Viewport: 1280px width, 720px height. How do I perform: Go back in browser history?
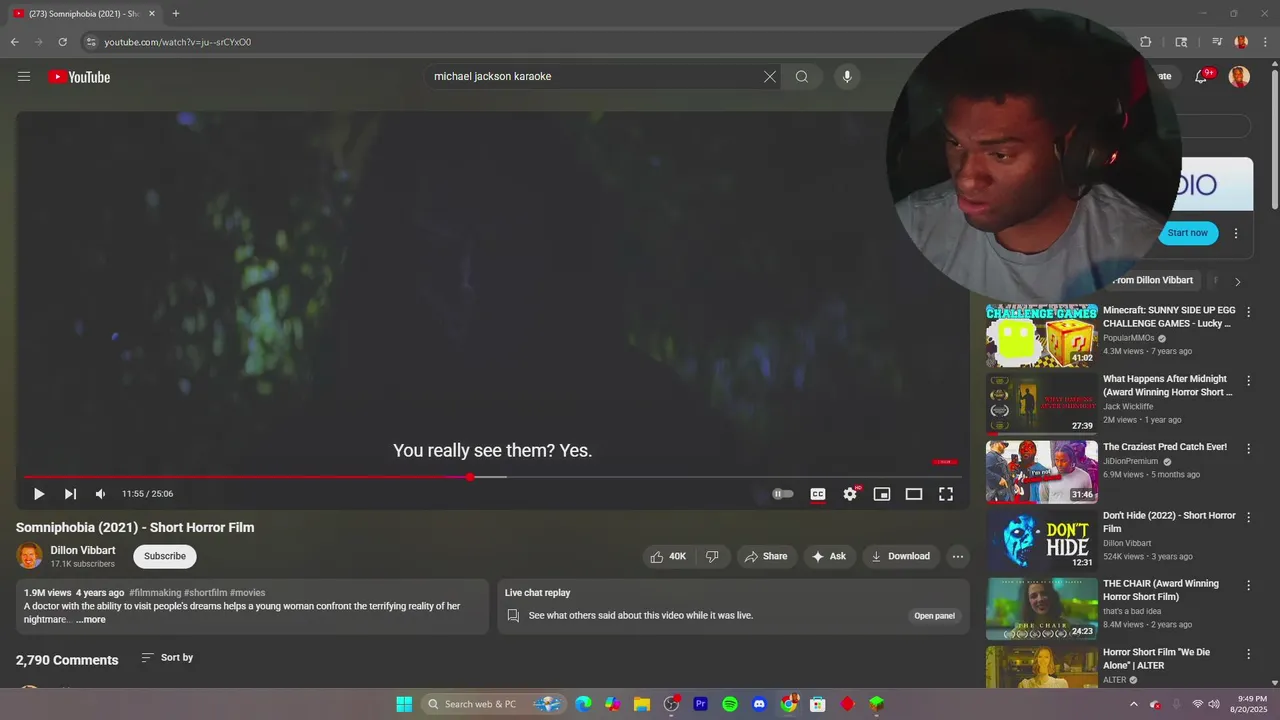click(14, 42)
